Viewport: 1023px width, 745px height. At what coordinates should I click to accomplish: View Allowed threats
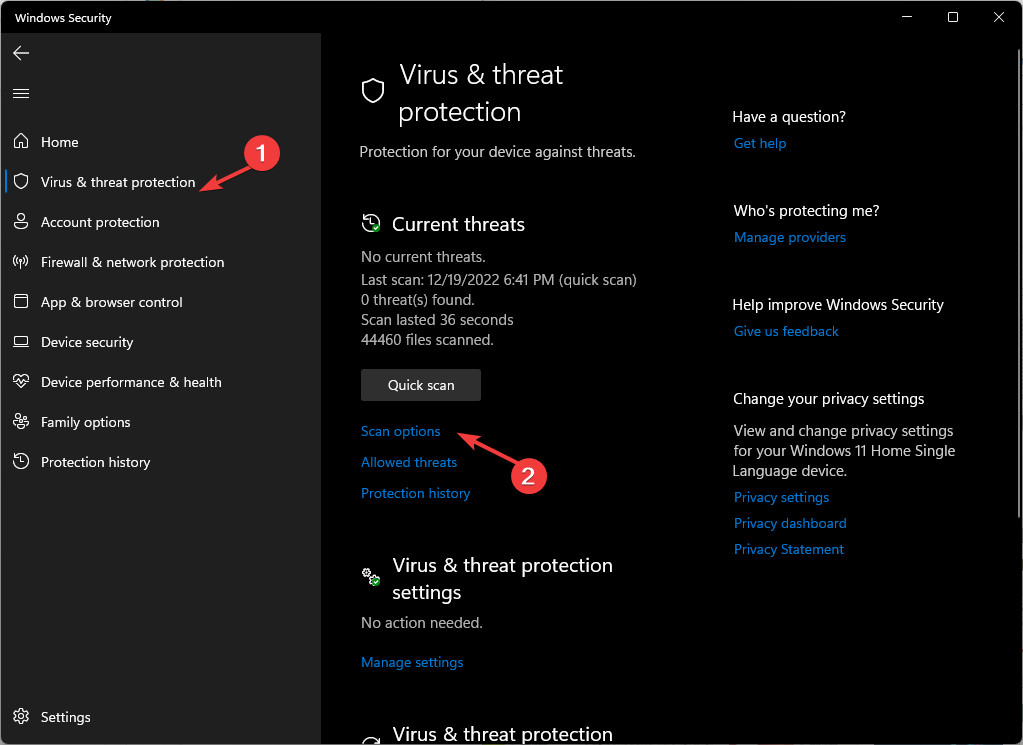(x=408, y=462)
